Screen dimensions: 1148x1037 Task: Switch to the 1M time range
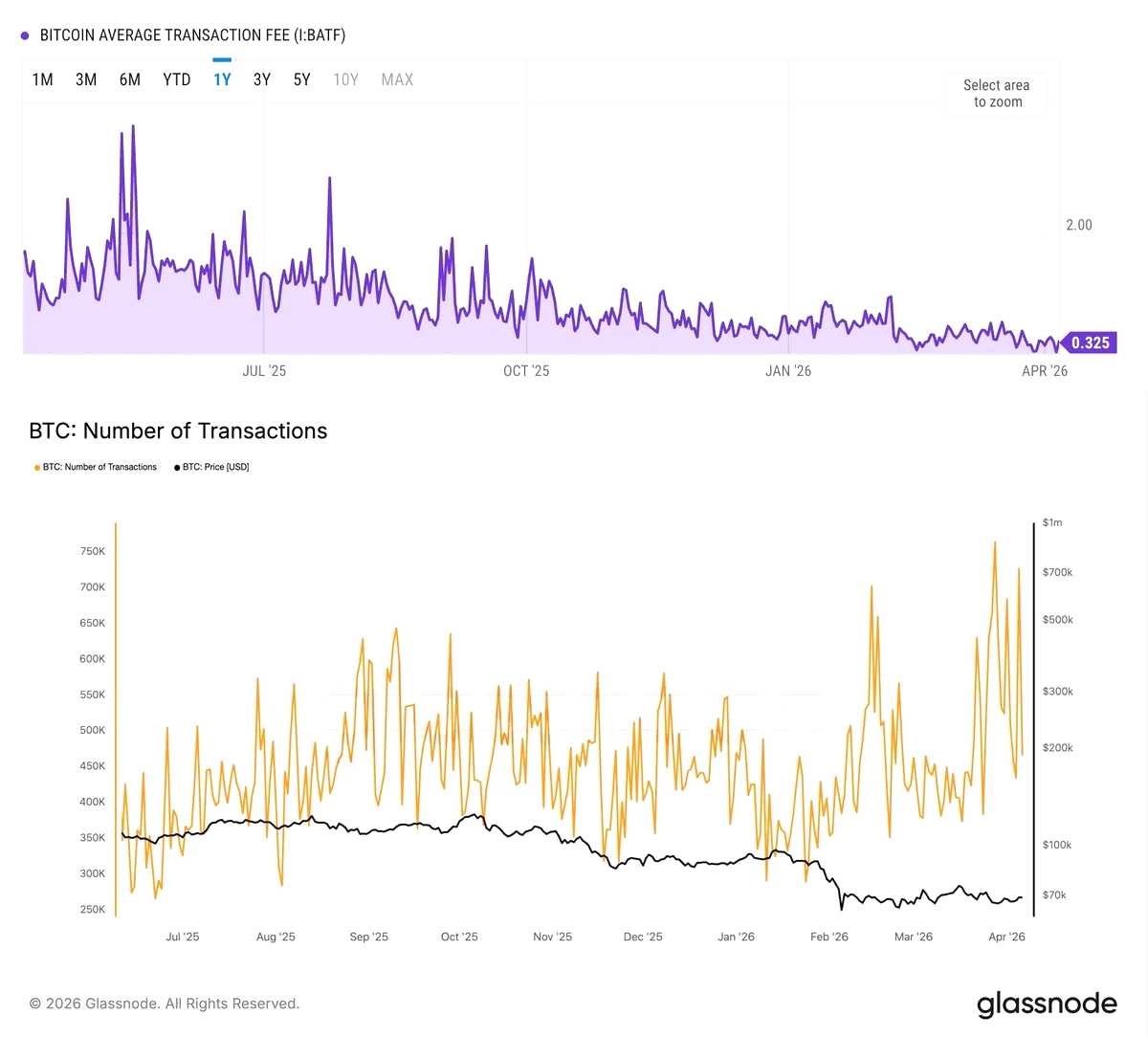42,80
